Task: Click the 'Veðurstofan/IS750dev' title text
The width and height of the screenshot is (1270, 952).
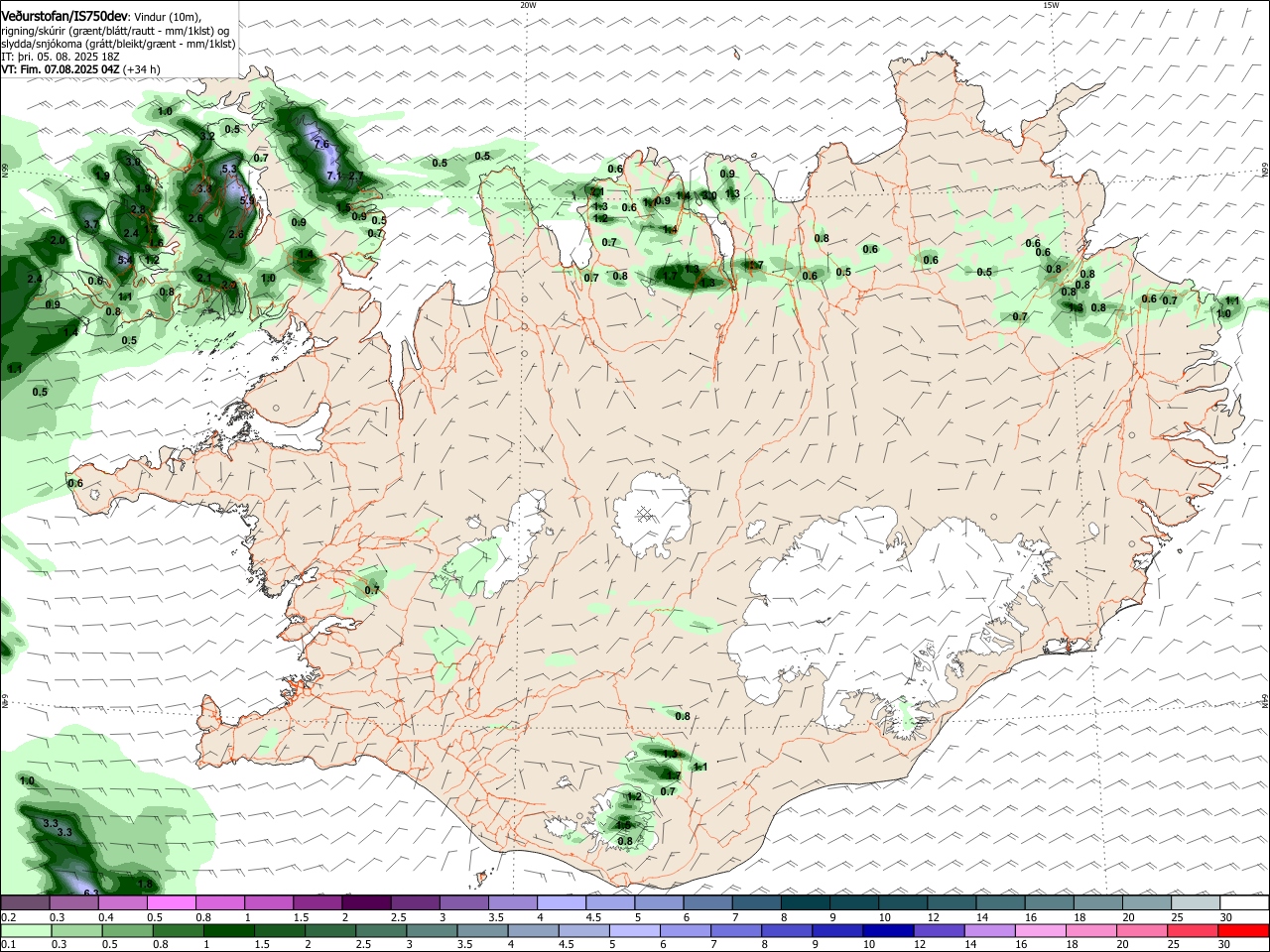Action: (x=64, y=17)
